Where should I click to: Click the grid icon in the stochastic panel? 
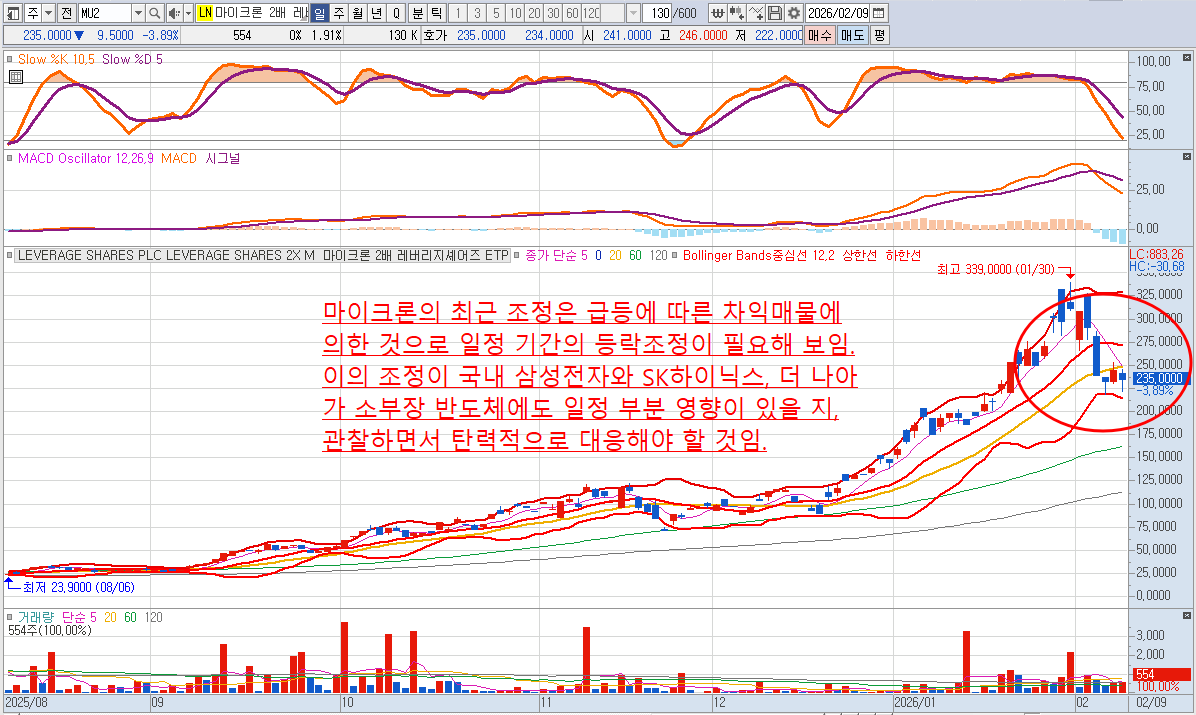click(14, 76)
